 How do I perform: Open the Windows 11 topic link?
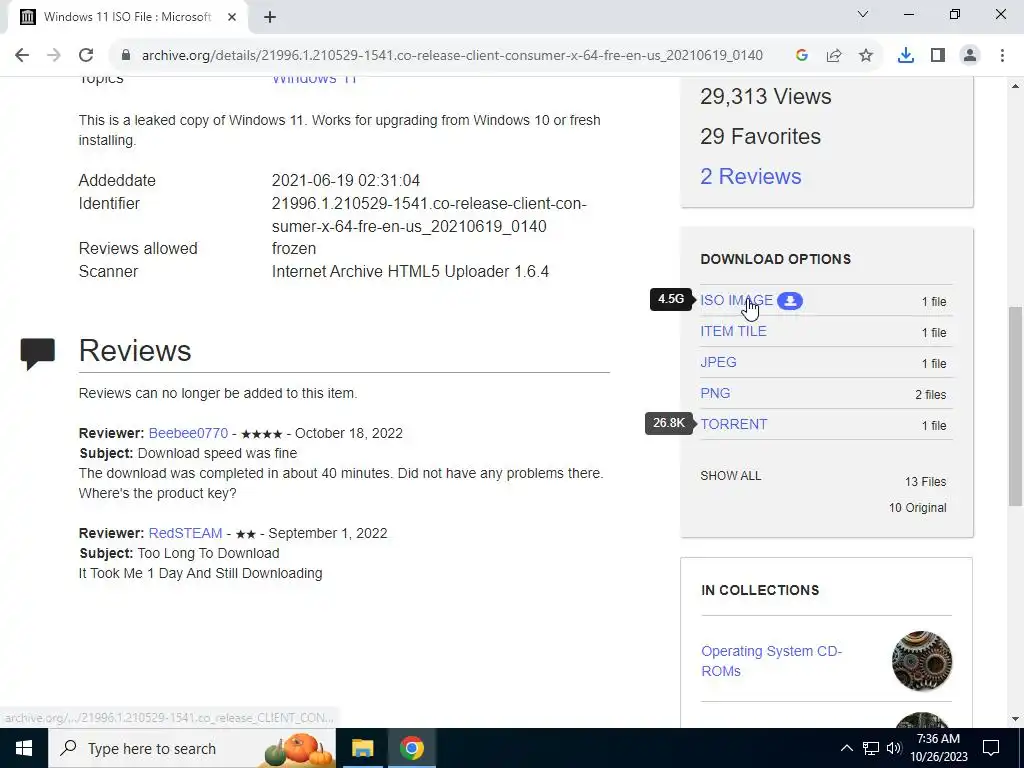(x=314, y=79)
